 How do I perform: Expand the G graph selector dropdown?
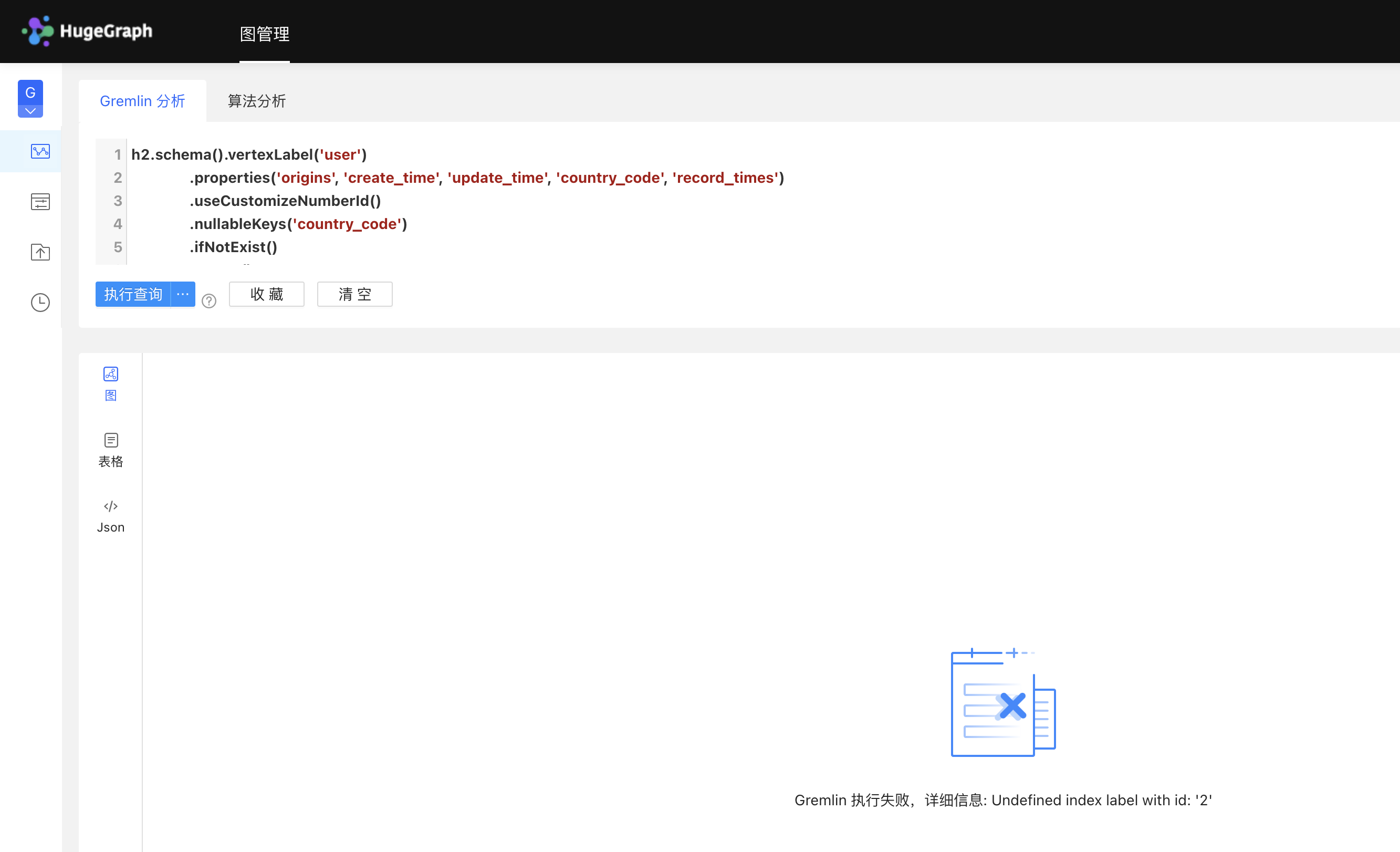click(x=30, y=111)
